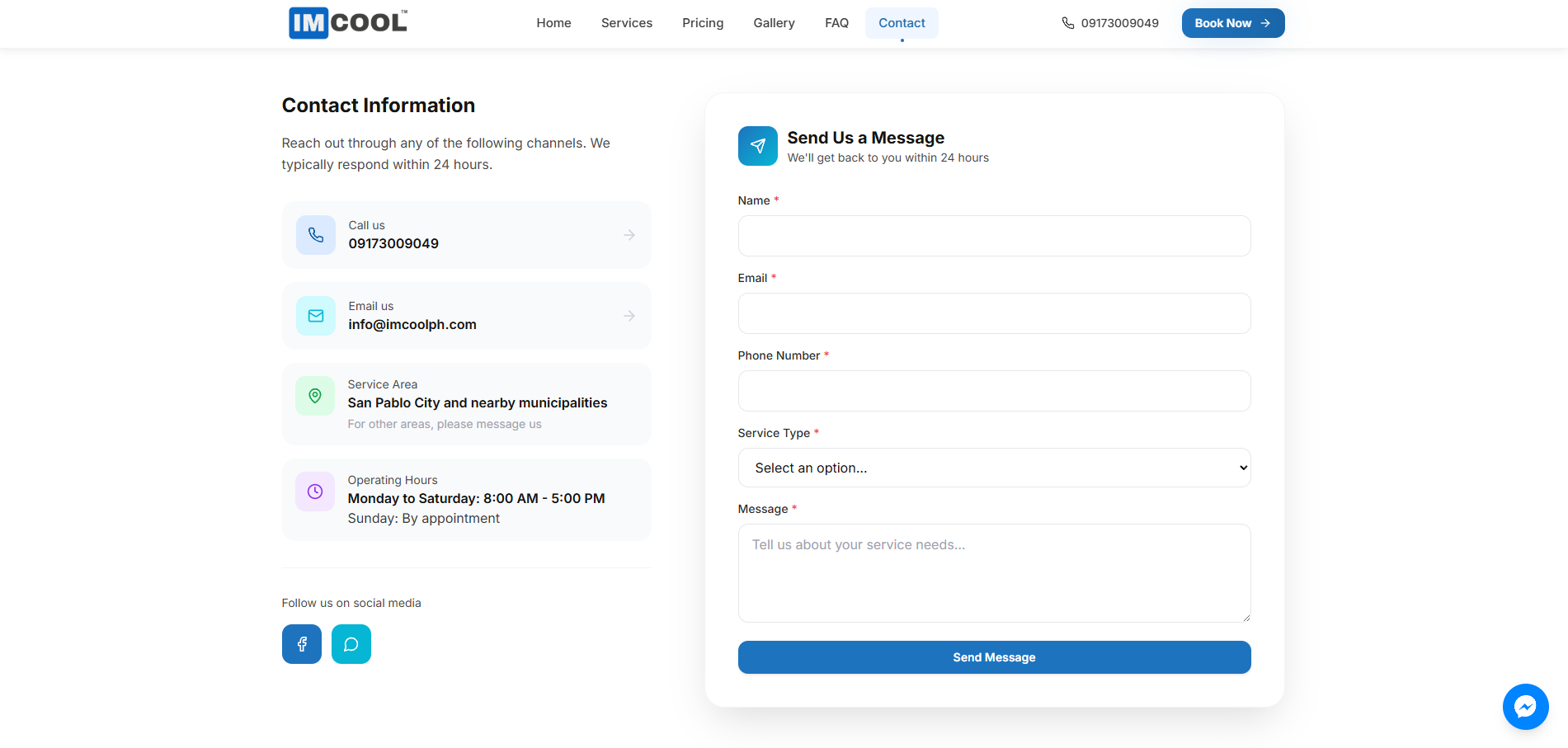Open the Pricing page from navigation

coord(703,23)
